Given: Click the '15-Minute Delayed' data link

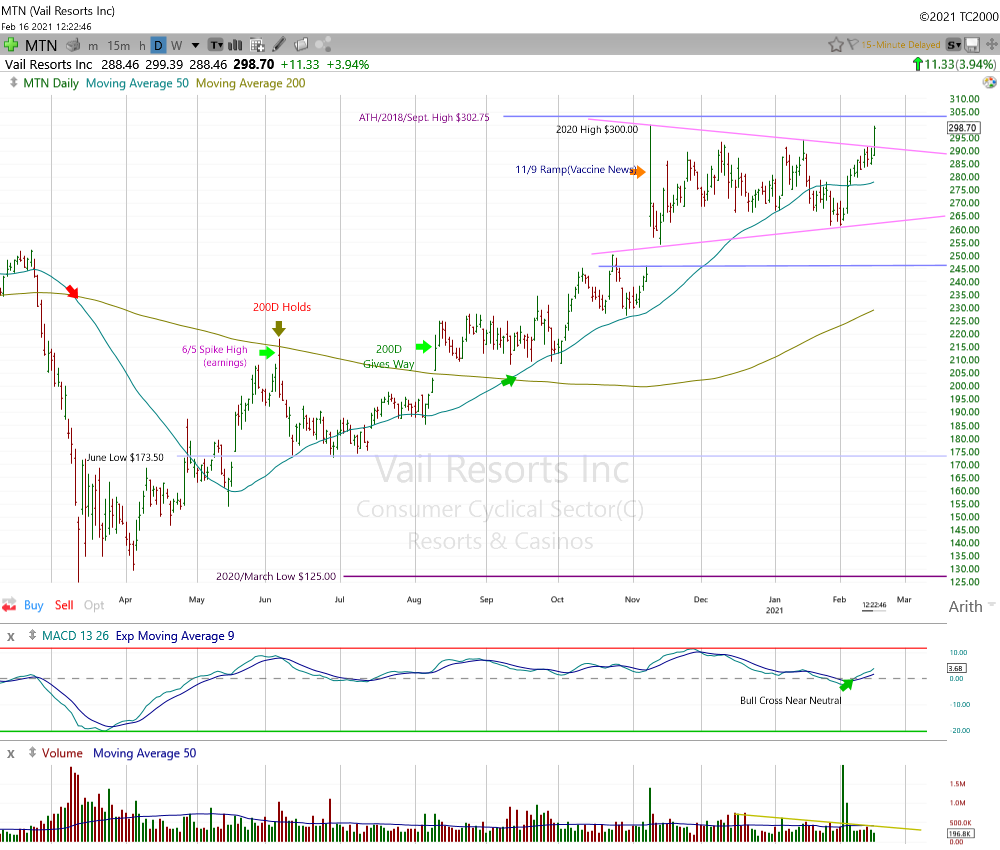Looking at the screenshot, I should [901, 45].
